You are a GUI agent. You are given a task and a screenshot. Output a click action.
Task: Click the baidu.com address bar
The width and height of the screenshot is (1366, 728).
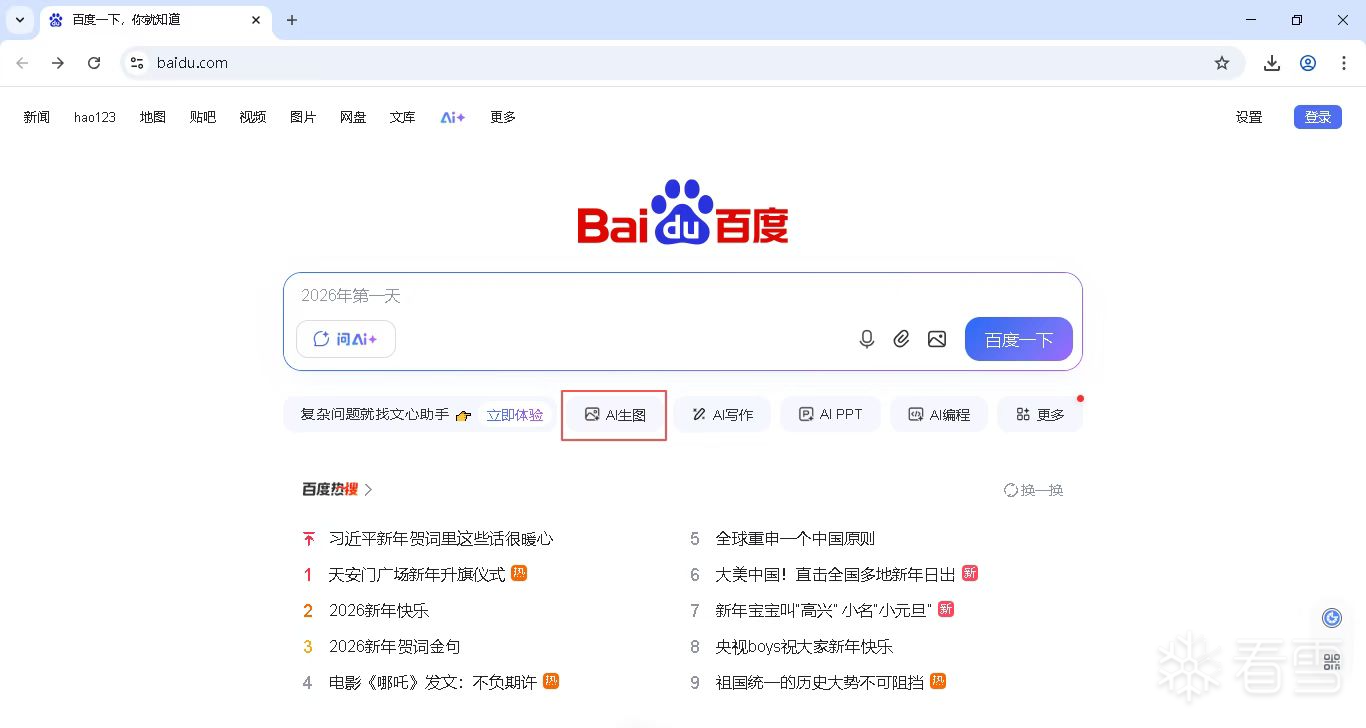[x=680, y=63]
